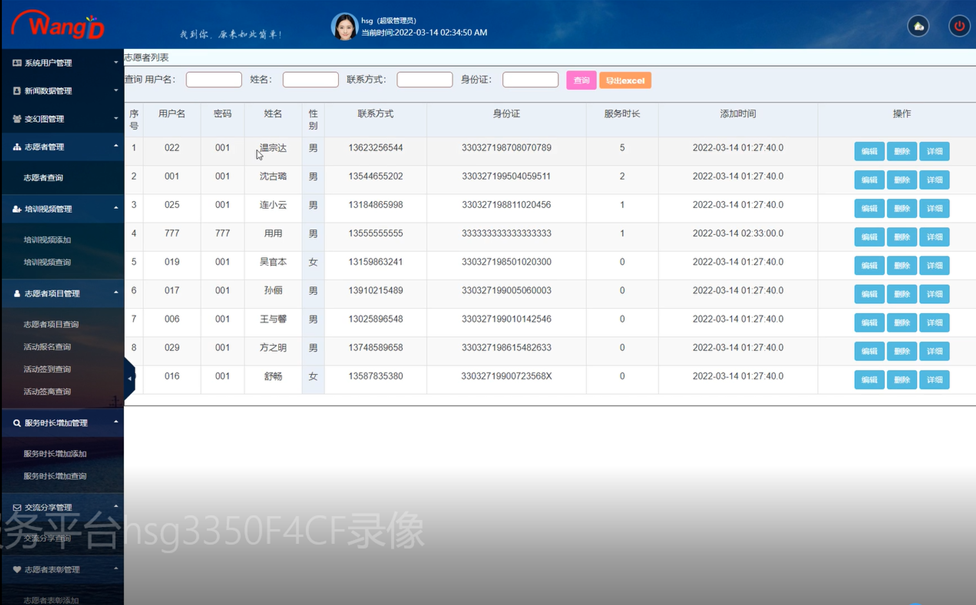976x605 pixels.
Task: Click 详细 for username 006 row
Action: click(x=934, y=323)
